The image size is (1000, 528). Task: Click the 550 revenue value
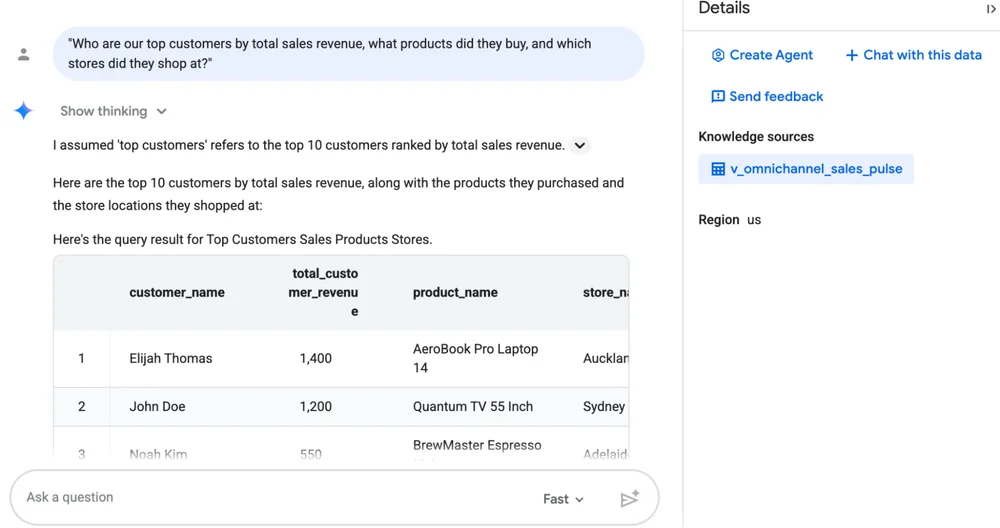311,454
